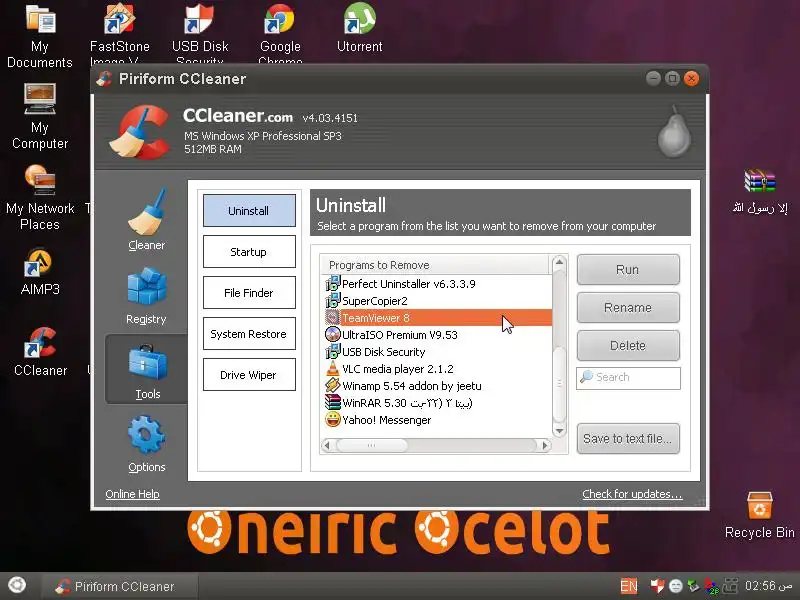Click the SuperCopier2 program icon
This screenshot has height=600, width=800.
[333, 301]
